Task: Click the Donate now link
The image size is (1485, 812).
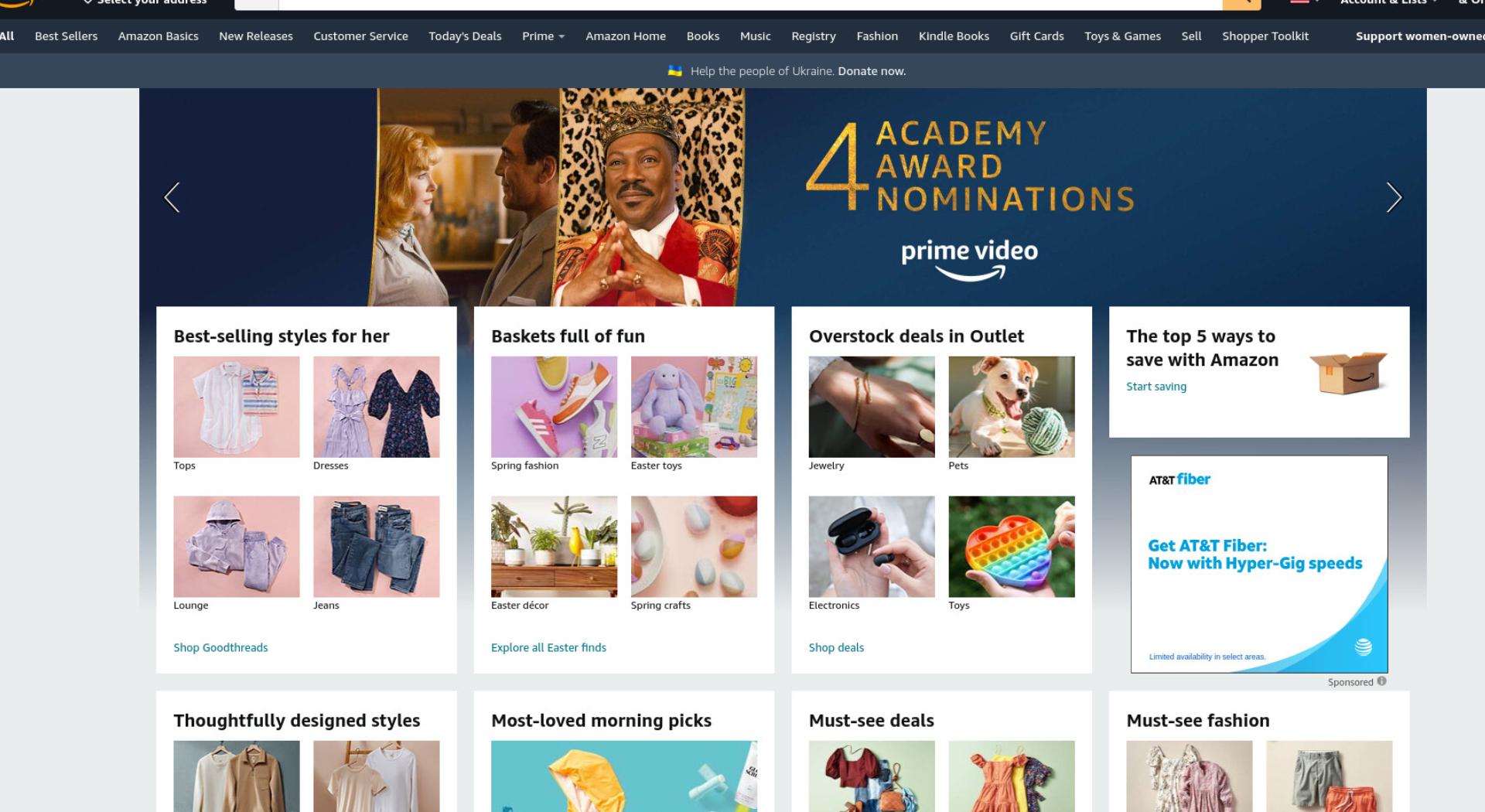Action: [872, 71]
